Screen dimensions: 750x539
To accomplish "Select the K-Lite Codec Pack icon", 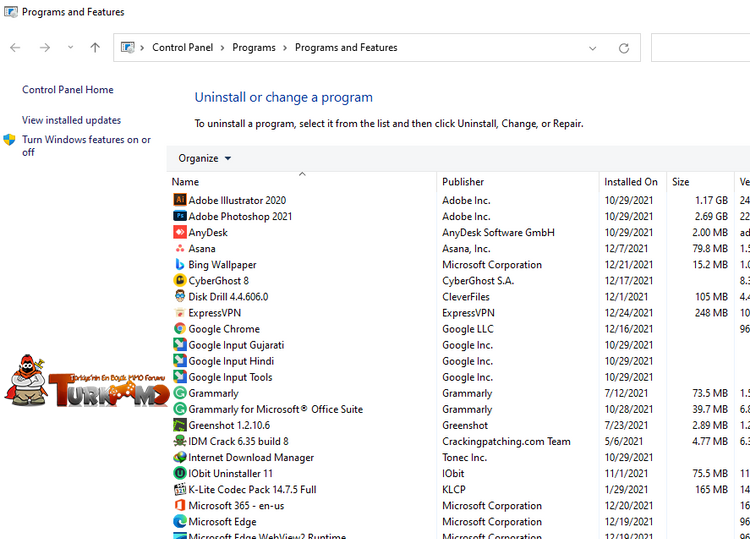I will pos(180,489).
